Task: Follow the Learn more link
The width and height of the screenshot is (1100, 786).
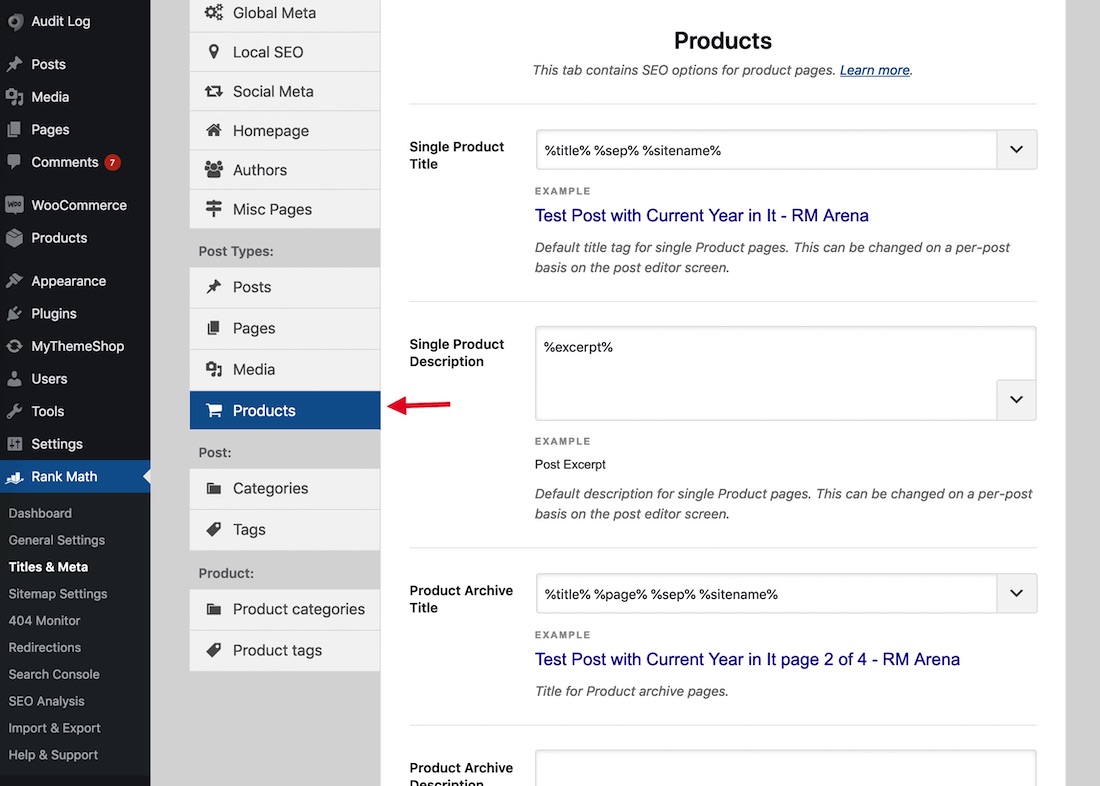Action: [x=874, y=70]
